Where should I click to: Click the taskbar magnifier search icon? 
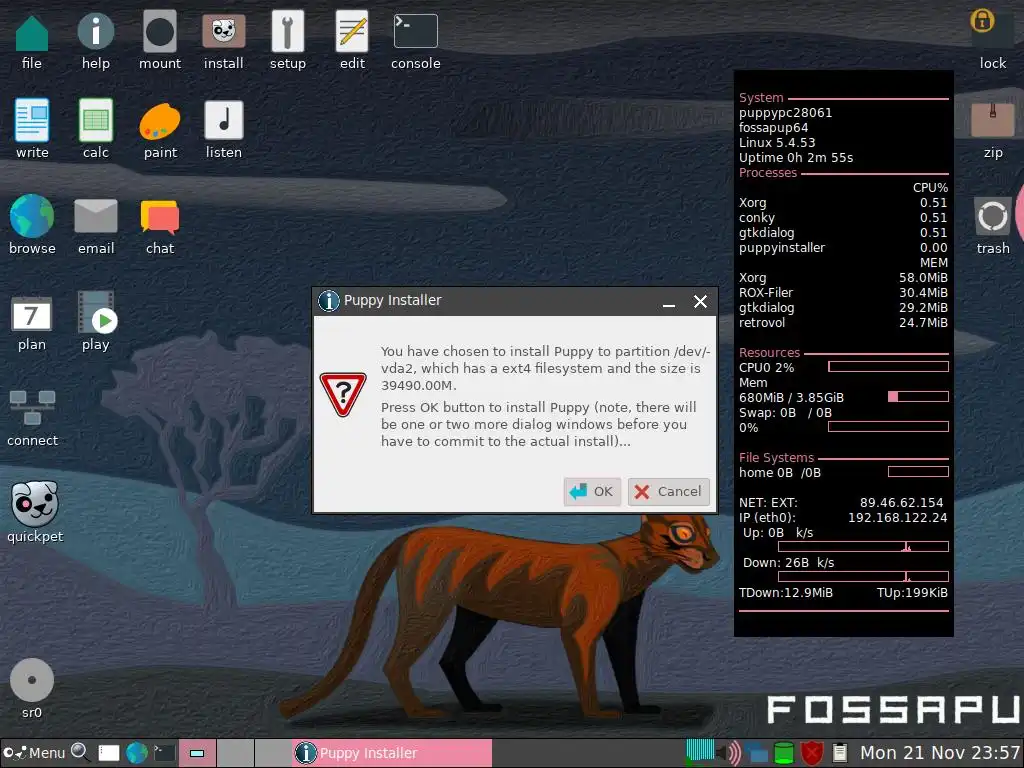tap(80, 752)
